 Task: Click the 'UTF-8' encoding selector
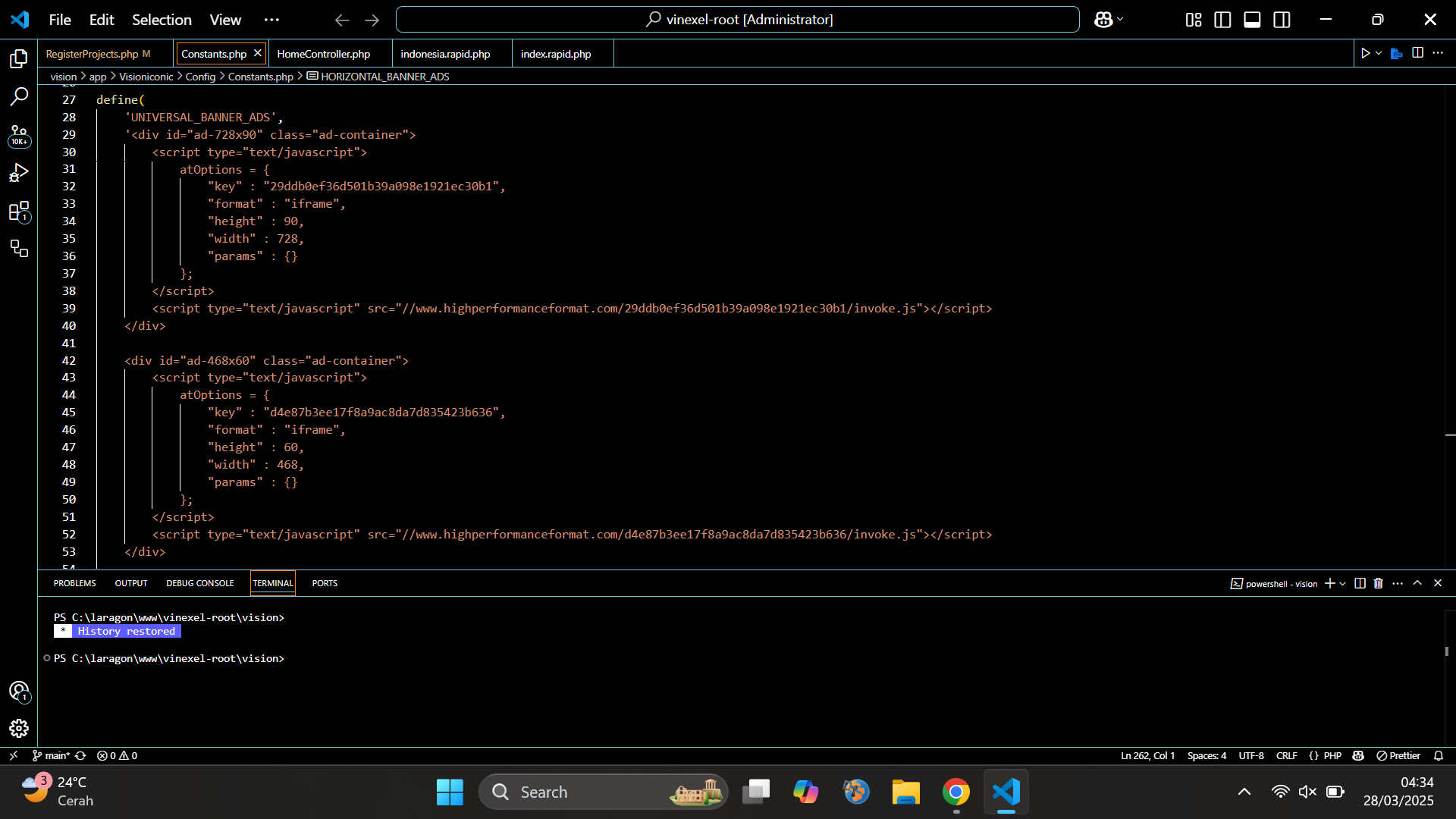(x=1251, y=755)
